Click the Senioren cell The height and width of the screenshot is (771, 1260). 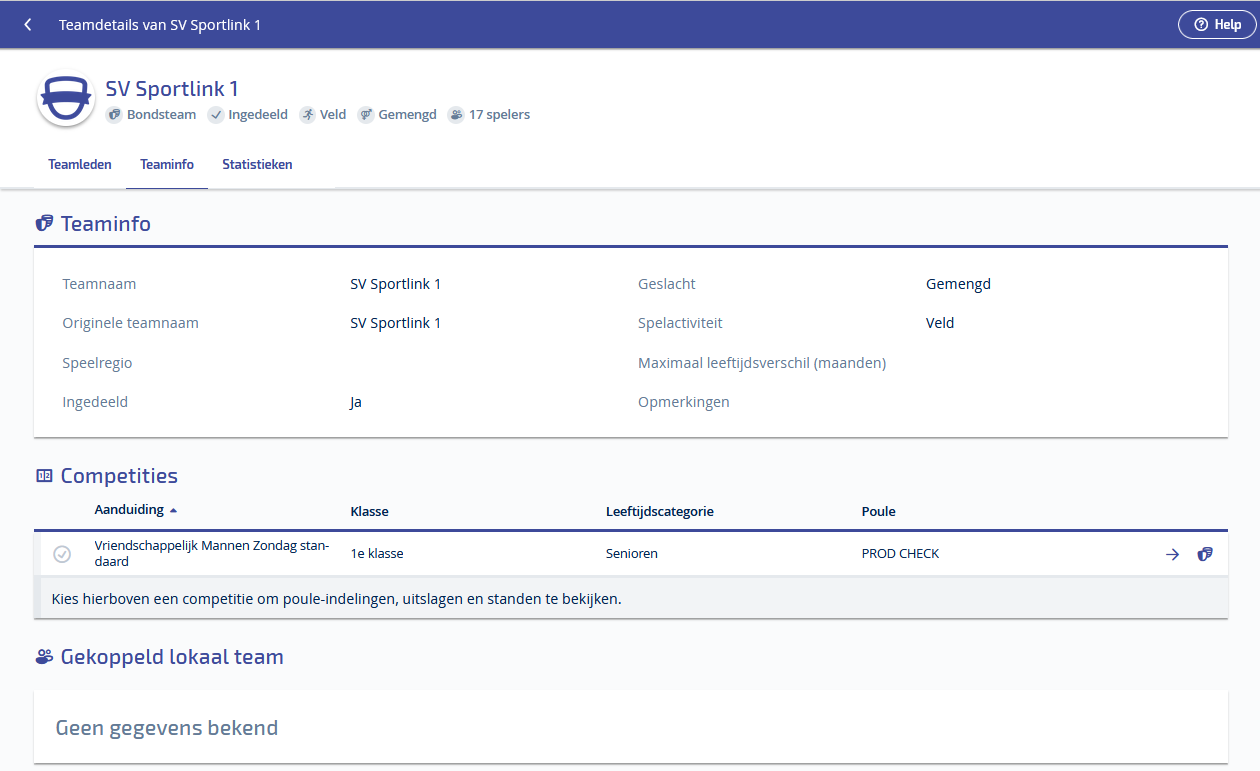tap(632, 553)
